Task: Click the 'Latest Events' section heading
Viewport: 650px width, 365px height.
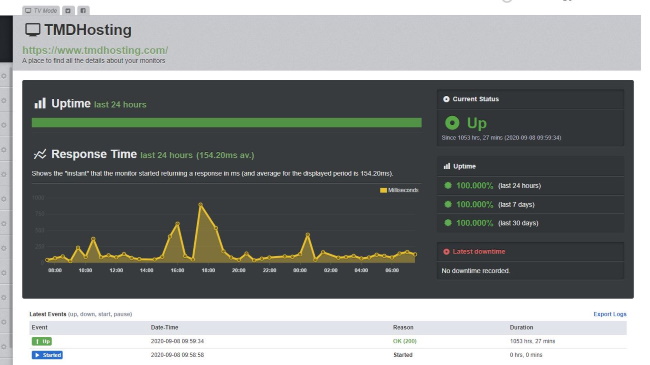Action: point(48,314)
